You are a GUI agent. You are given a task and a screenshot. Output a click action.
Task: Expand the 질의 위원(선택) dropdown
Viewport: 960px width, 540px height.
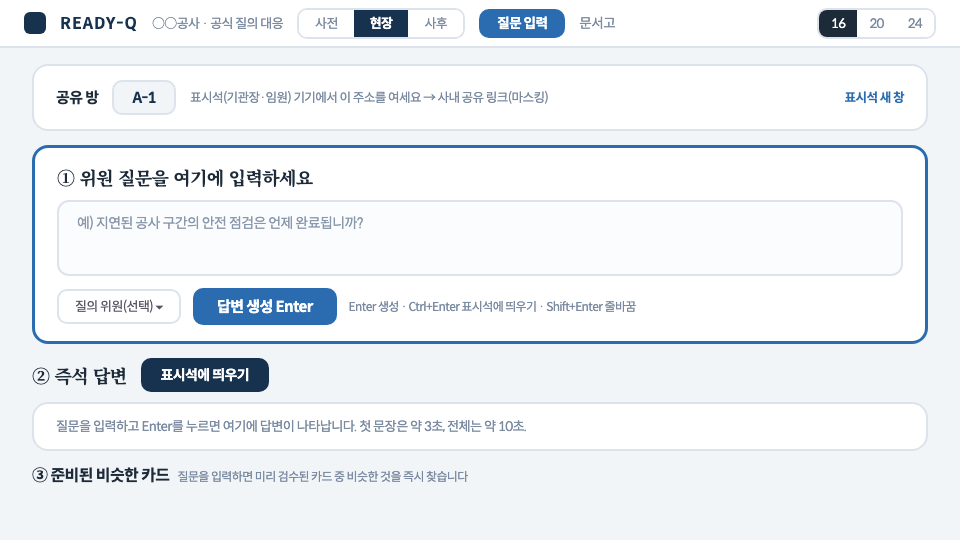(119, 306)
